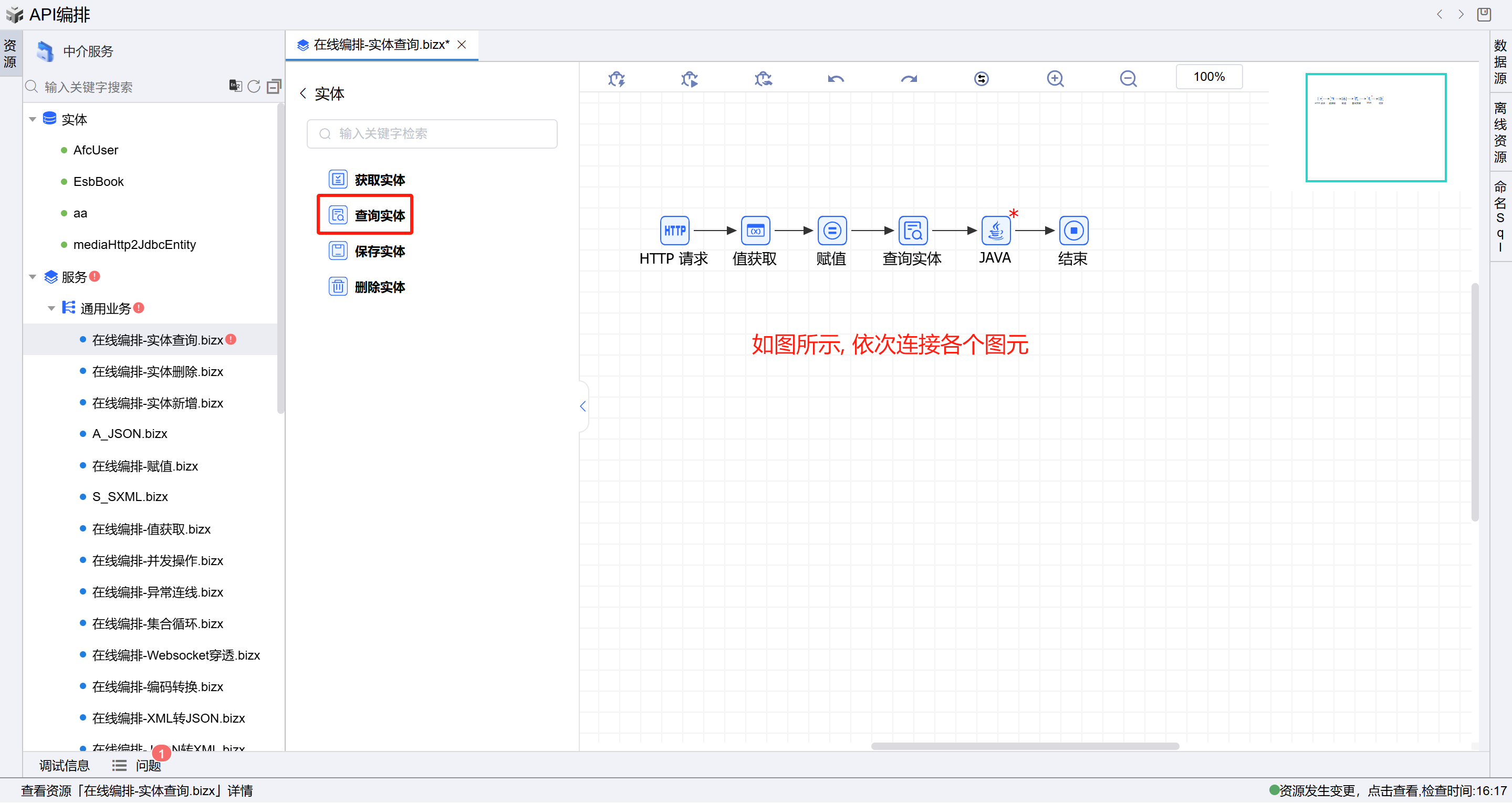1512x803 pixels.
Task: Click the refresh icon beside resource search
Action: 254,86
